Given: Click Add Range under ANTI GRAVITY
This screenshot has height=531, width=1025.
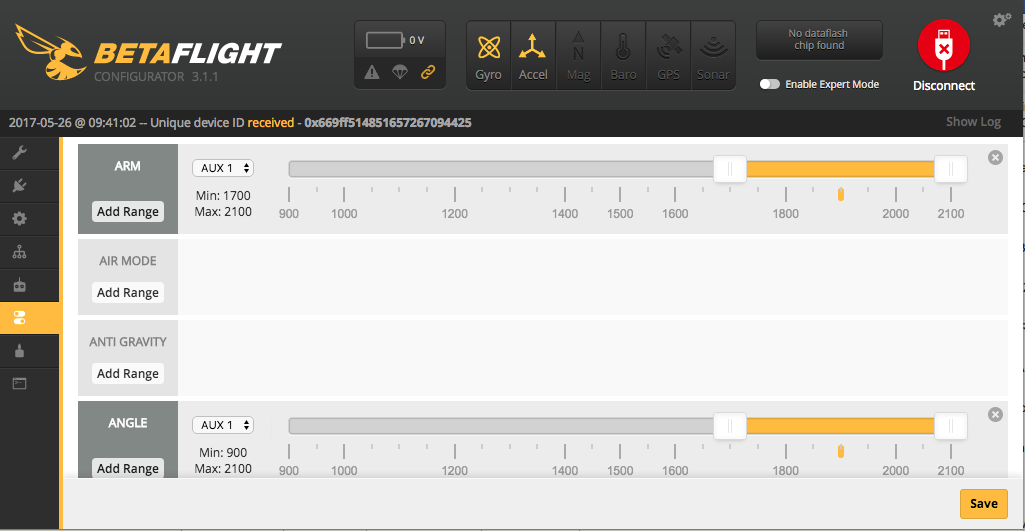Looking at the screenshot, I should point(127,373).
